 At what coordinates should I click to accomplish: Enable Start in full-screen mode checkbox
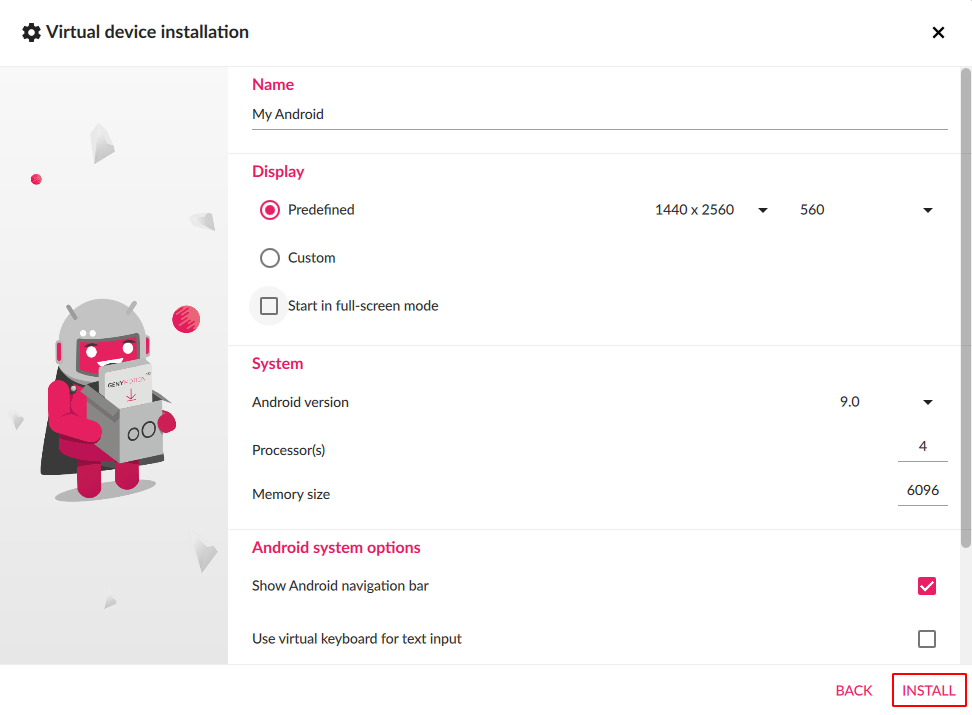[269, 306]
